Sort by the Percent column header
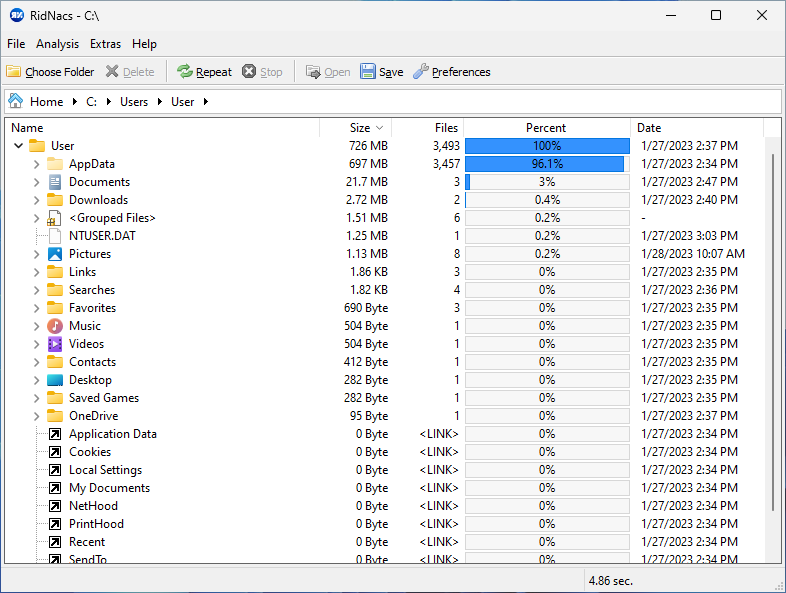Screen dimensions: 786x593 click(547, 128)
